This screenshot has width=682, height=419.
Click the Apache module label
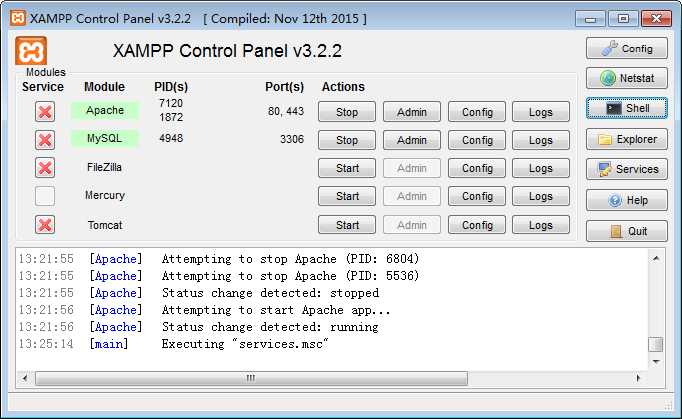105,110
